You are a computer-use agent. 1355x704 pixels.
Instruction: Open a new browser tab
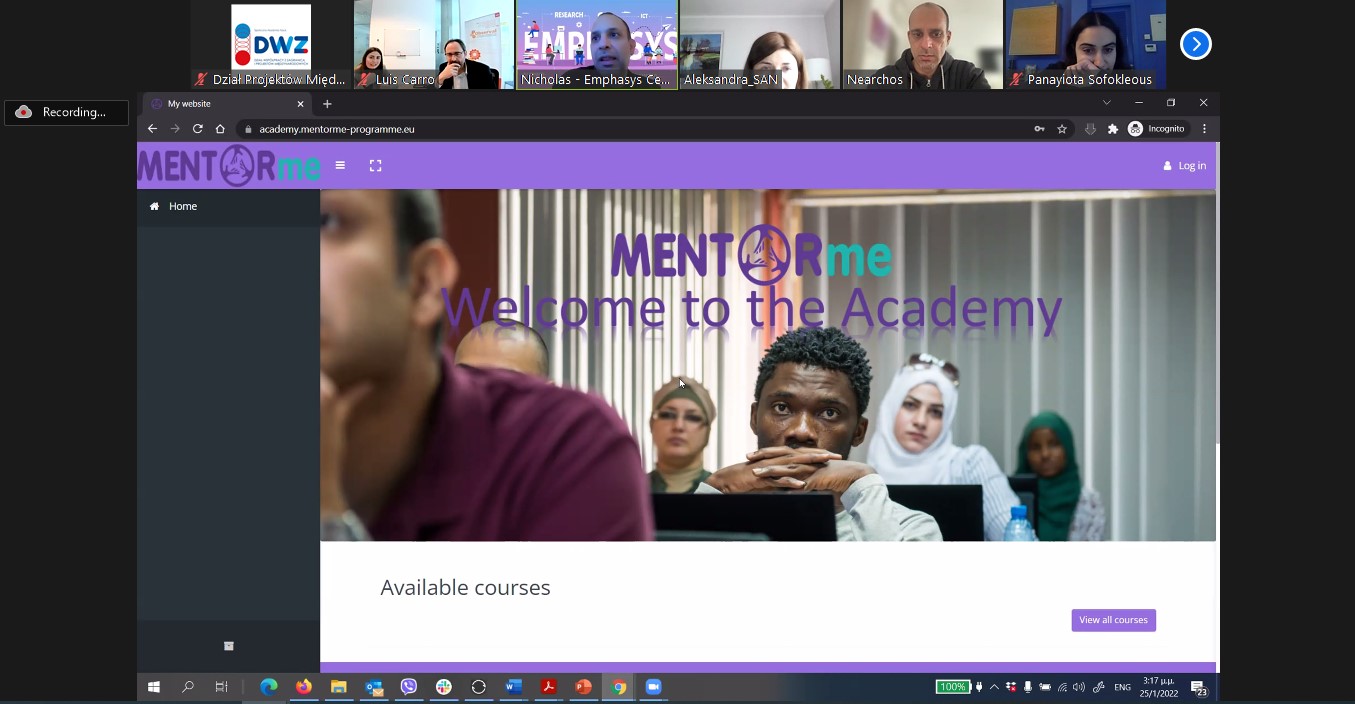[x=327, y=104]
